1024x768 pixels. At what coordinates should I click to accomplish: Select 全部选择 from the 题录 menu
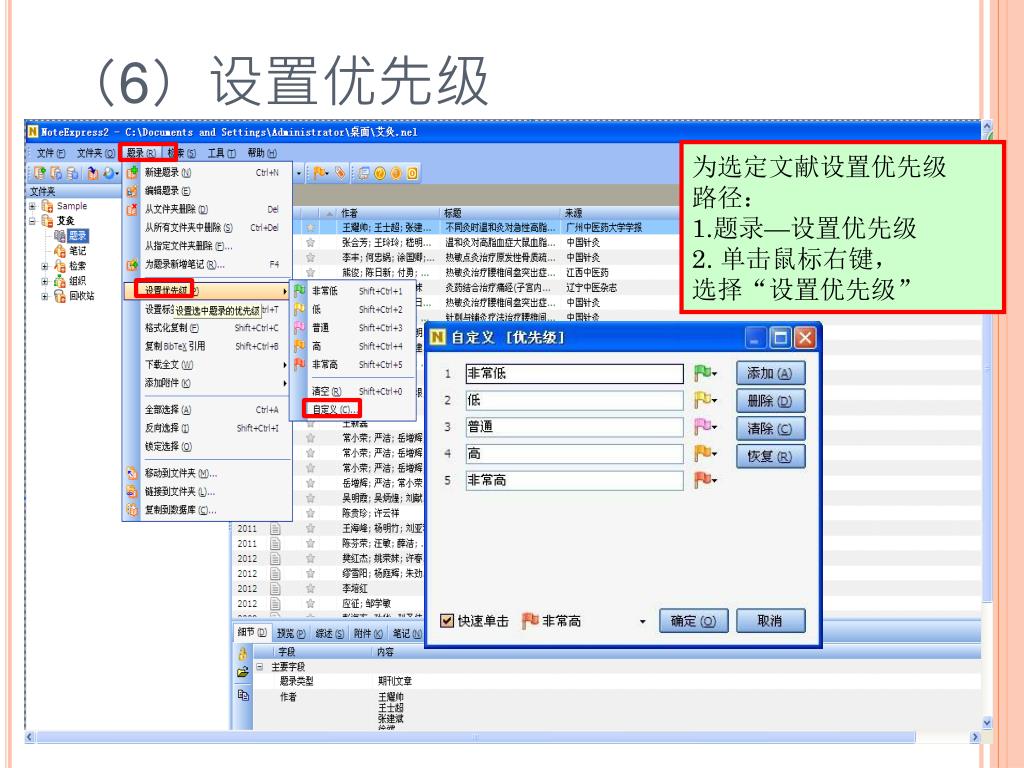point(207,409)
